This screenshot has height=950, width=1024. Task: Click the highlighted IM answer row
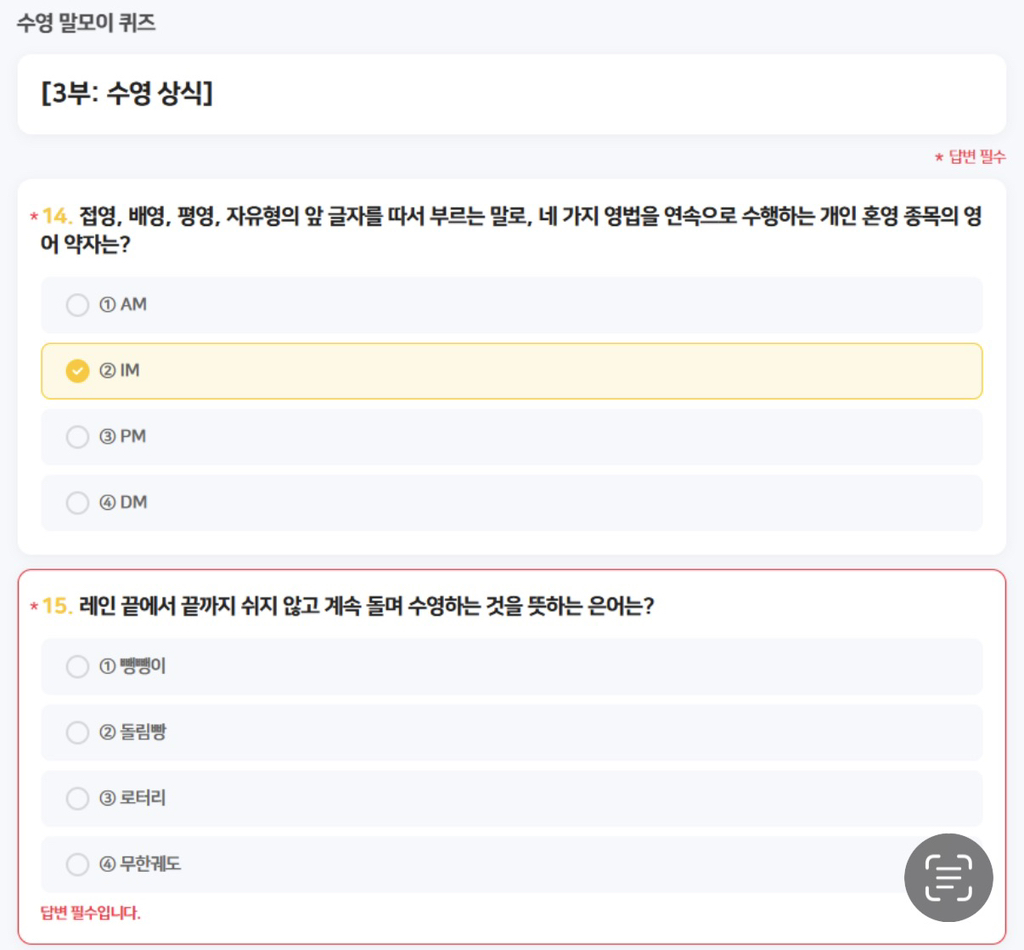click(x=511, y=371)
